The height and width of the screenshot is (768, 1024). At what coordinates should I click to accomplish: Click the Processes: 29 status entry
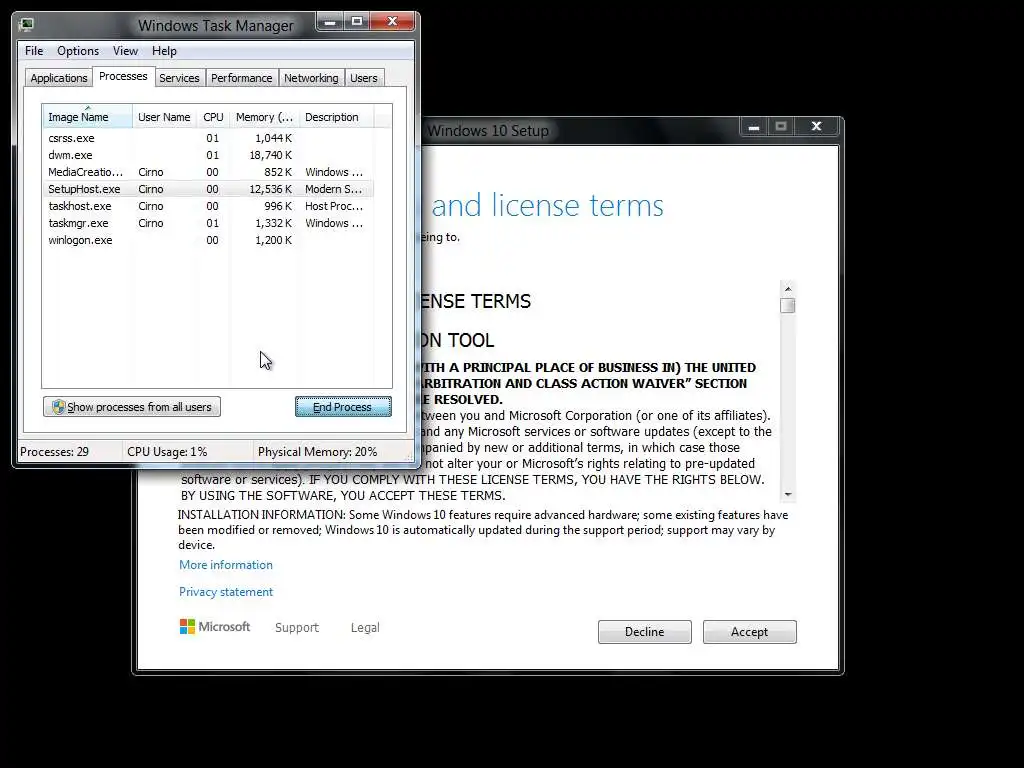tap(54, 452)
